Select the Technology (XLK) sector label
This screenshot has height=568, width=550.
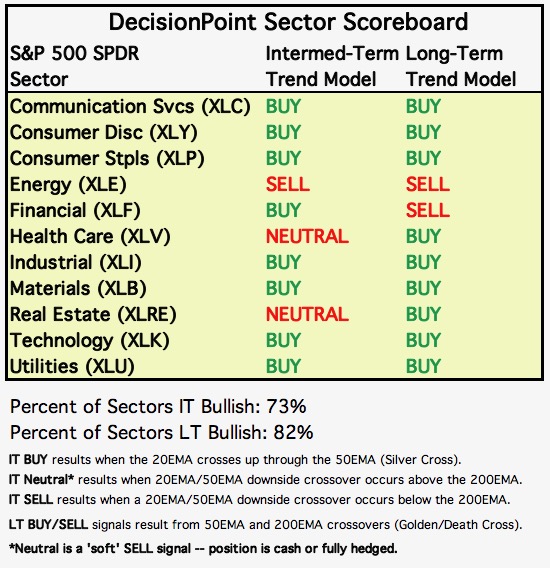pyautogui.click(x=89, y=341)
